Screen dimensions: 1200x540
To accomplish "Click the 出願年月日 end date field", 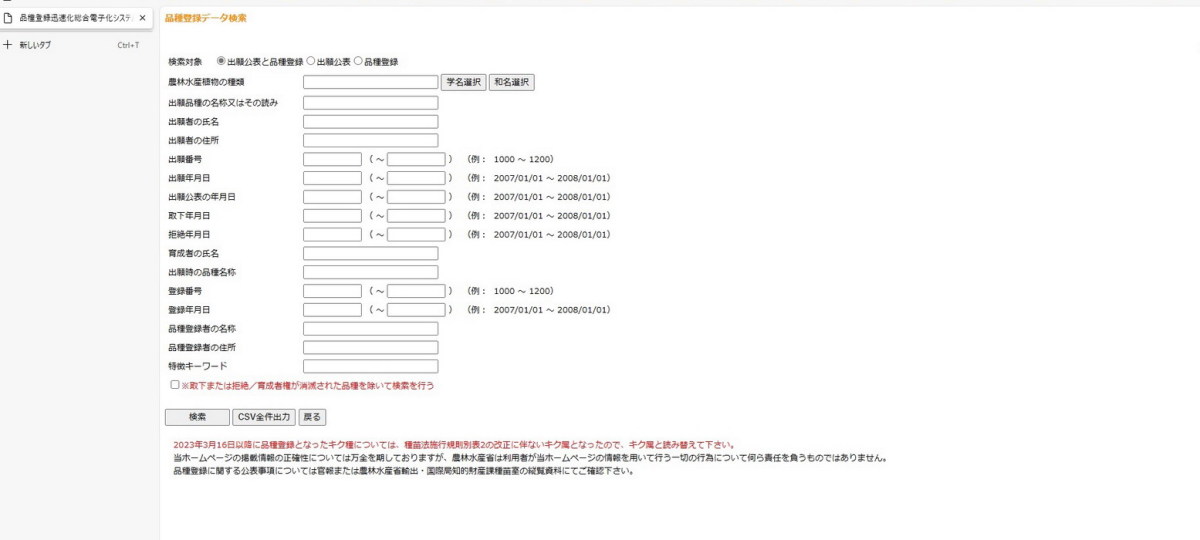I will (x=416, y=178).
